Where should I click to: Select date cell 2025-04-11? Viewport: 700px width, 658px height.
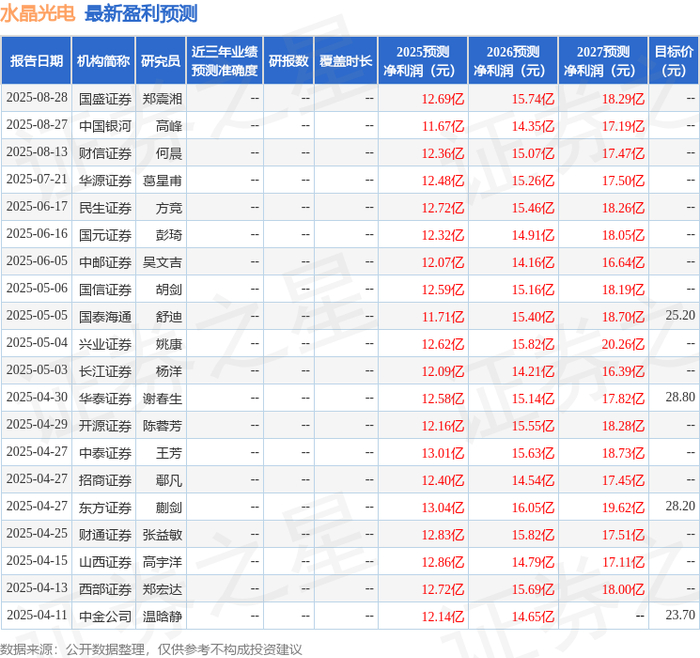tap(37, 615)
